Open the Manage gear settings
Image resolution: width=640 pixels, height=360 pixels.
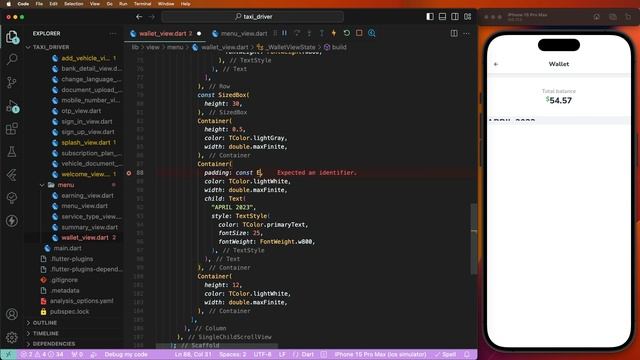[12, 337]
